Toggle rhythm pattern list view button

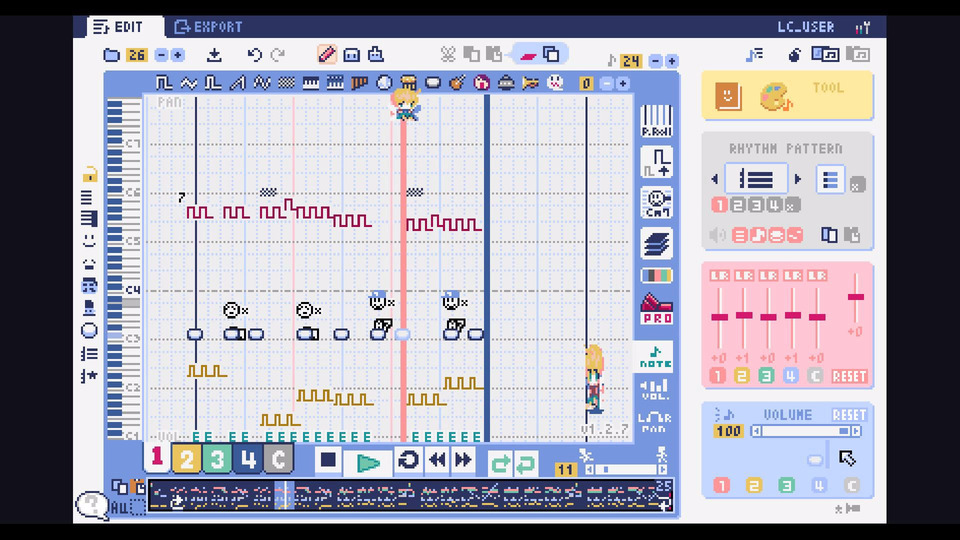point(830,180)
